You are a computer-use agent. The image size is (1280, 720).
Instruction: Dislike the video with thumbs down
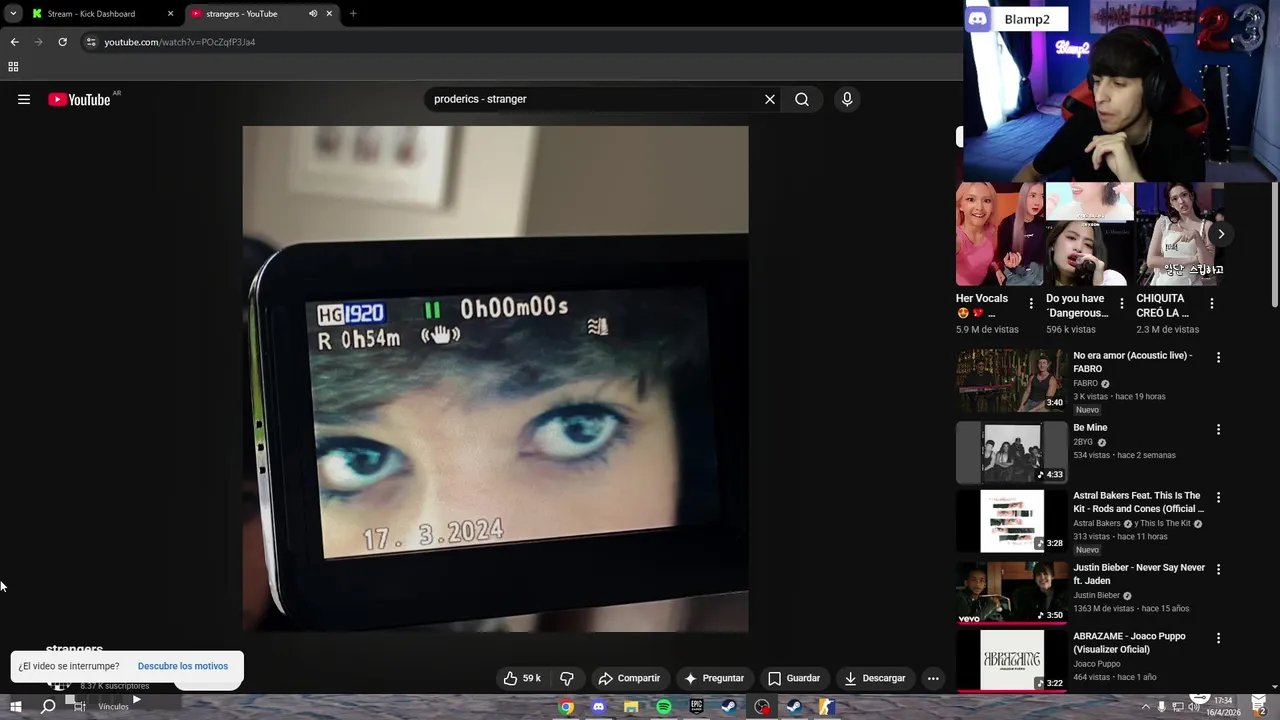tap(567, 678)
